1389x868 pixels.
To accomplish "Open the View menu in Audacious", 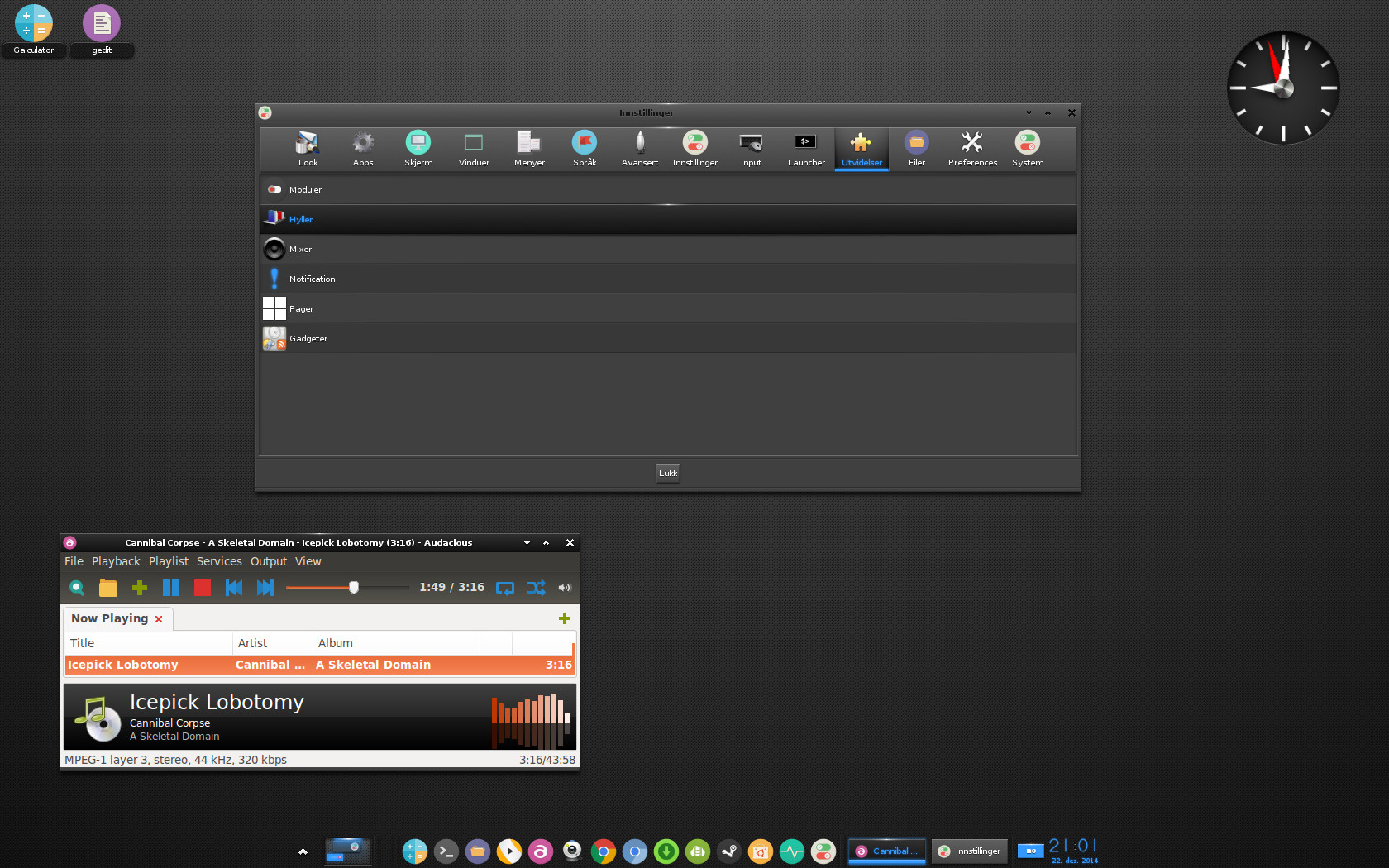I will [308, 561].
